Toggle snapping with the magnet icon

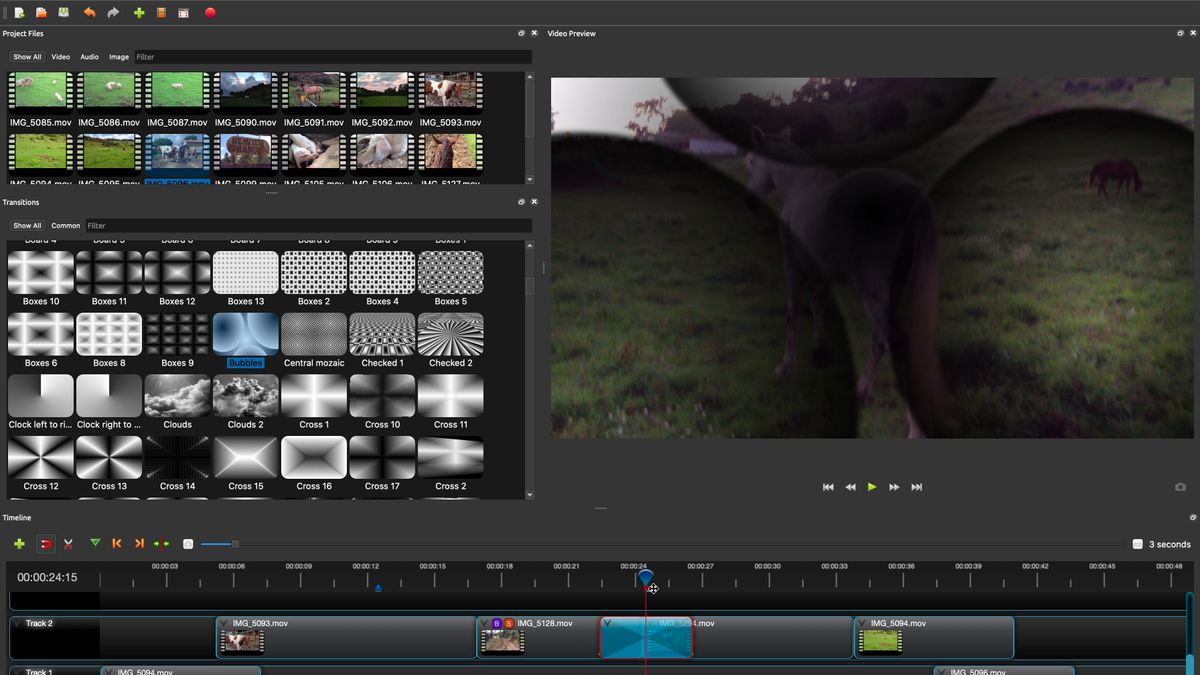tap(45, 543)
